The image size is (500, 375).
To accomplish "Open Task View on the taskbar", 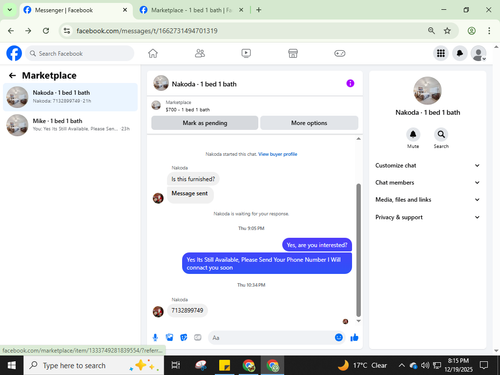I will point(175,365).
